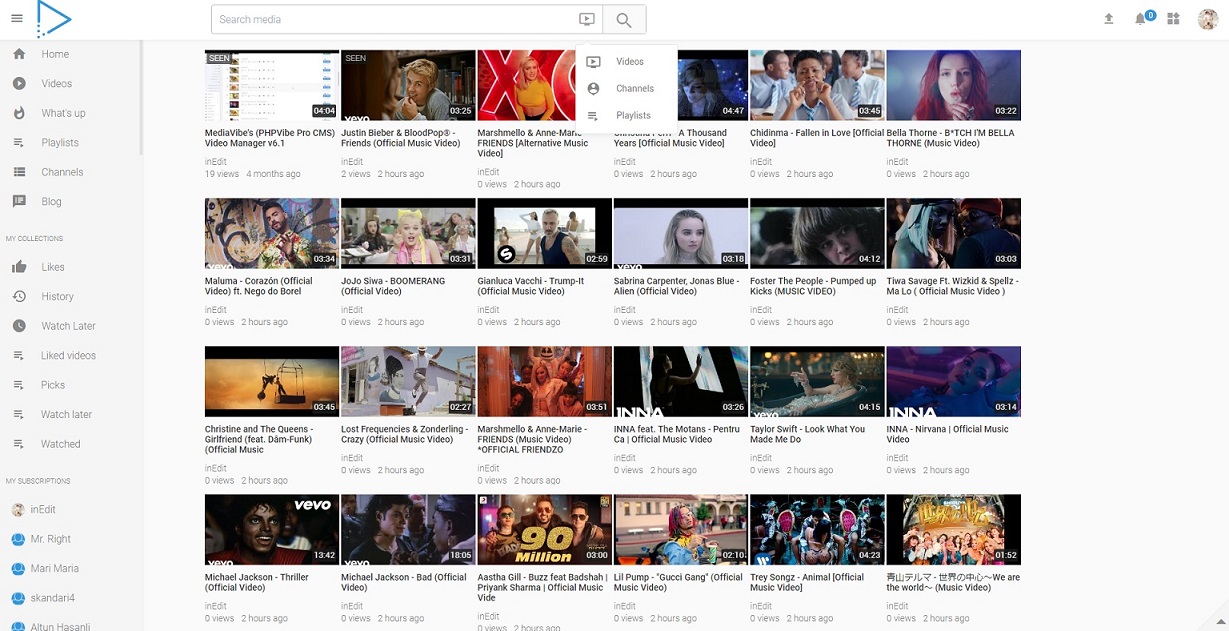Viewport: 1229px width, 631px height.
Task: Play Gianluca Vacchi Trump-It thumbnail
Action: [545, 233]
